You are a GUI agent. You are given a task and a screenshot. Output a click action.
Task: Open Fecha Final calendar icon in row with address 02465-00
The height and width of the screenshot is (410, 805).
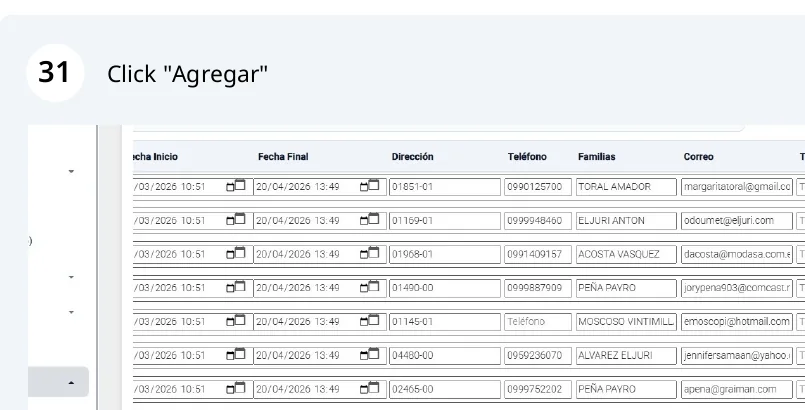[x=370, y=389]
